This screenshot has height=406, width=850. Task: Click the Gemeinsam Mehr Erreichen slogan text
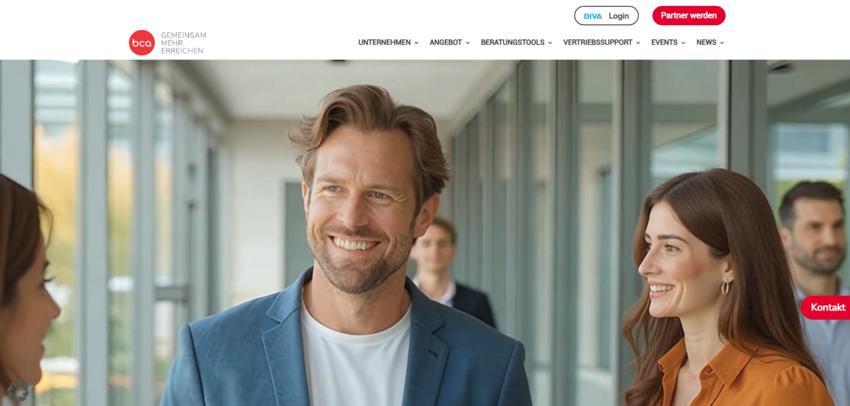pyautogui.click(x=183, y=43)
